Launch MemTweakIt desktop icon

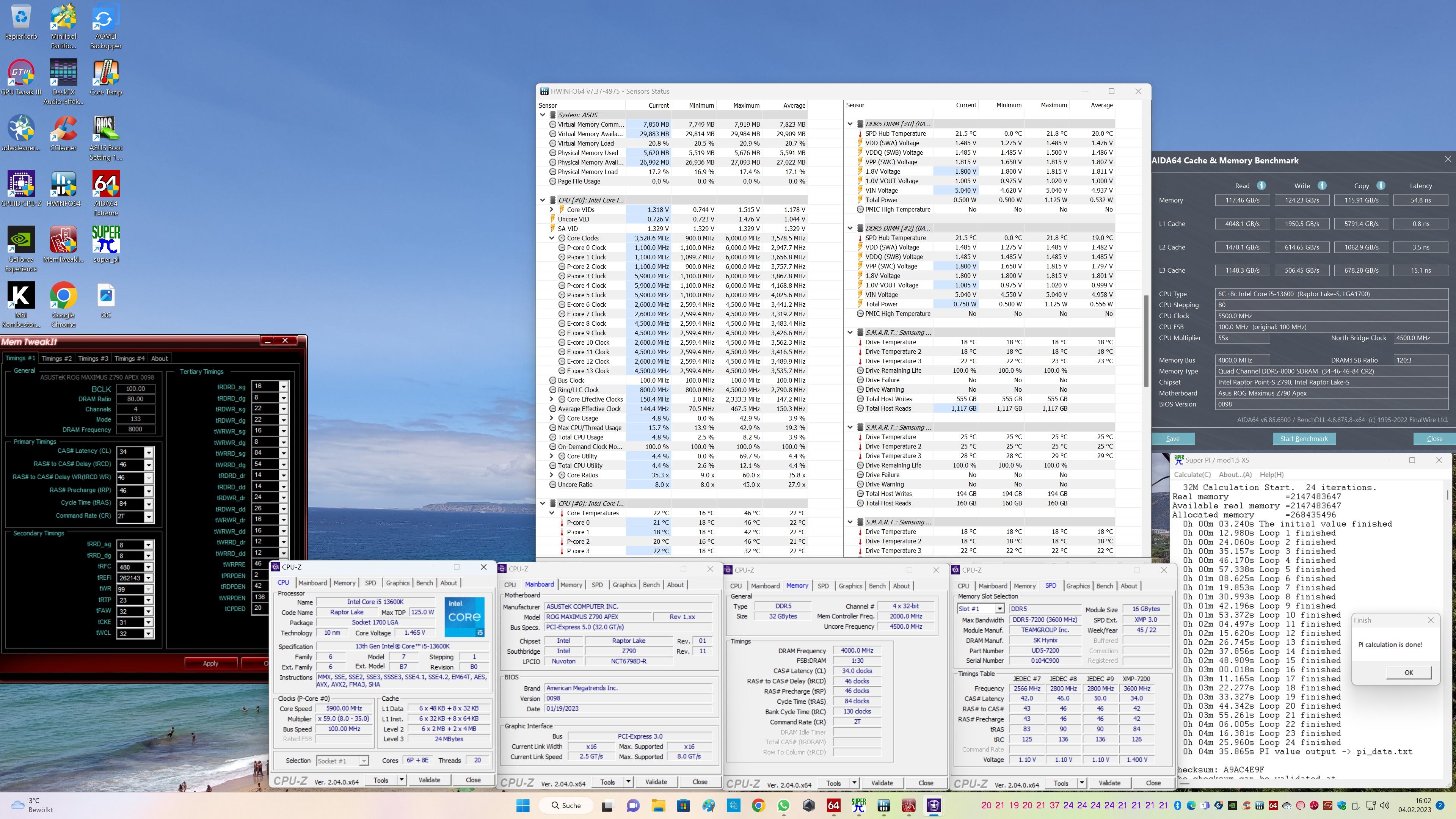coord(63,245)
